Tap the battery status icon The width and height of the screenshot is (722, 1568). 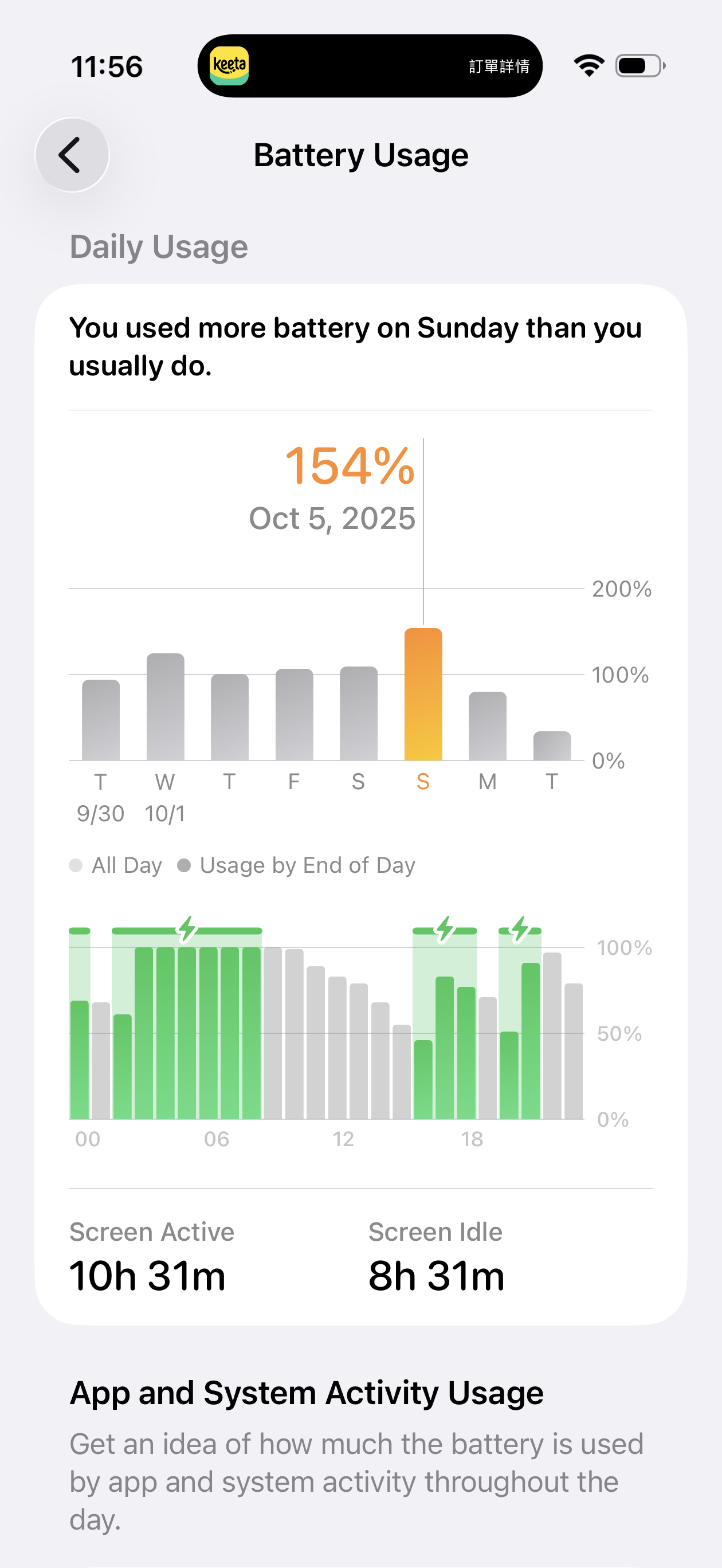(640, 66)
